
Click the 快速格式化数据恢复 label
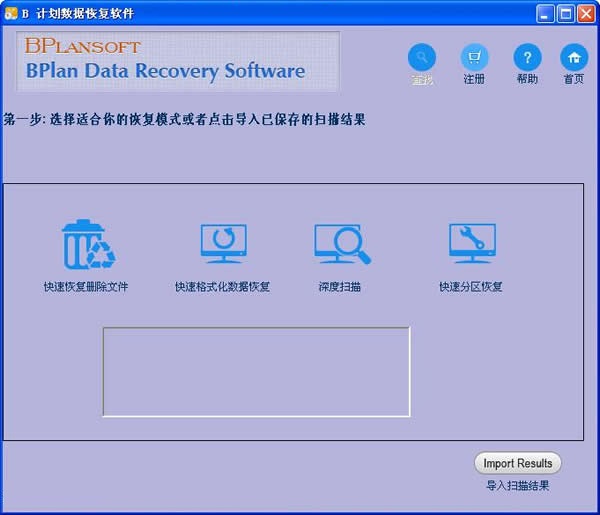(x=222, y=287)
